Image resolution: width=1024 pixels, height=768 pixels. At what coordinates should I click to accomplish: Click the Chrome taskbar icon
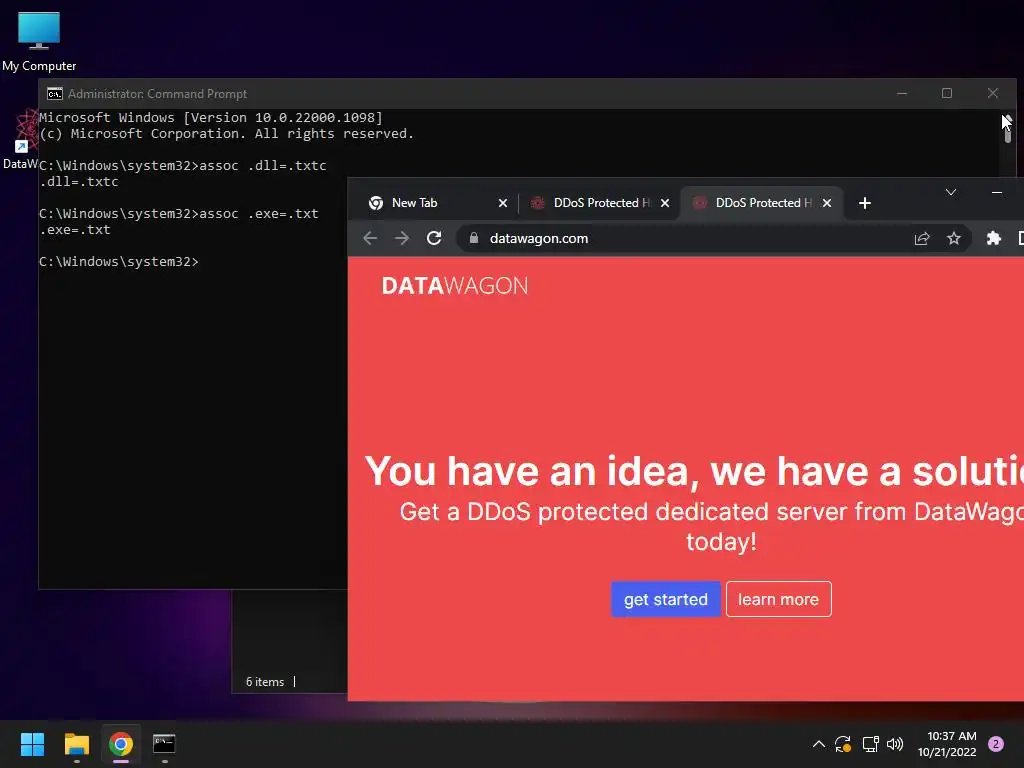(x=121, y=744)
